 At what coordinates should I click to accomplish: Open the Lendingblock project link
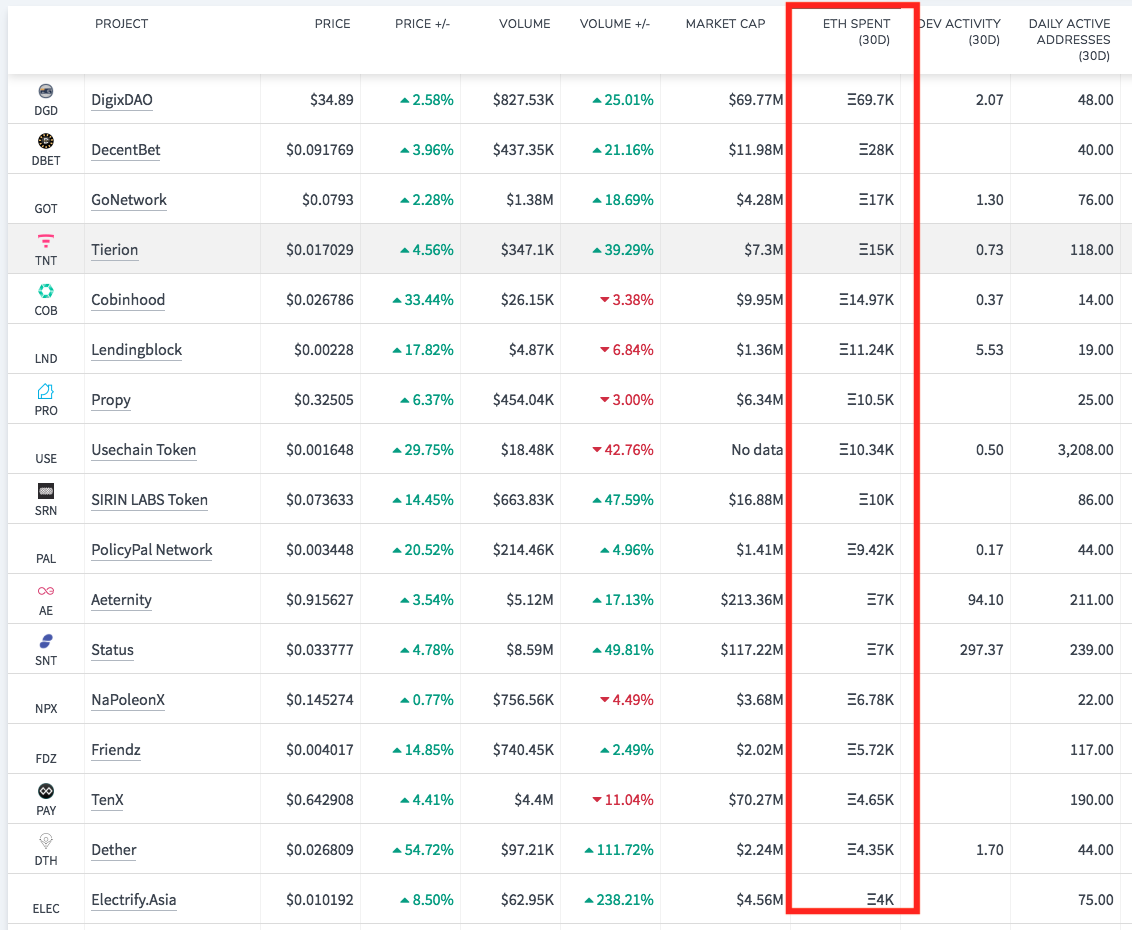pos(136,349)
